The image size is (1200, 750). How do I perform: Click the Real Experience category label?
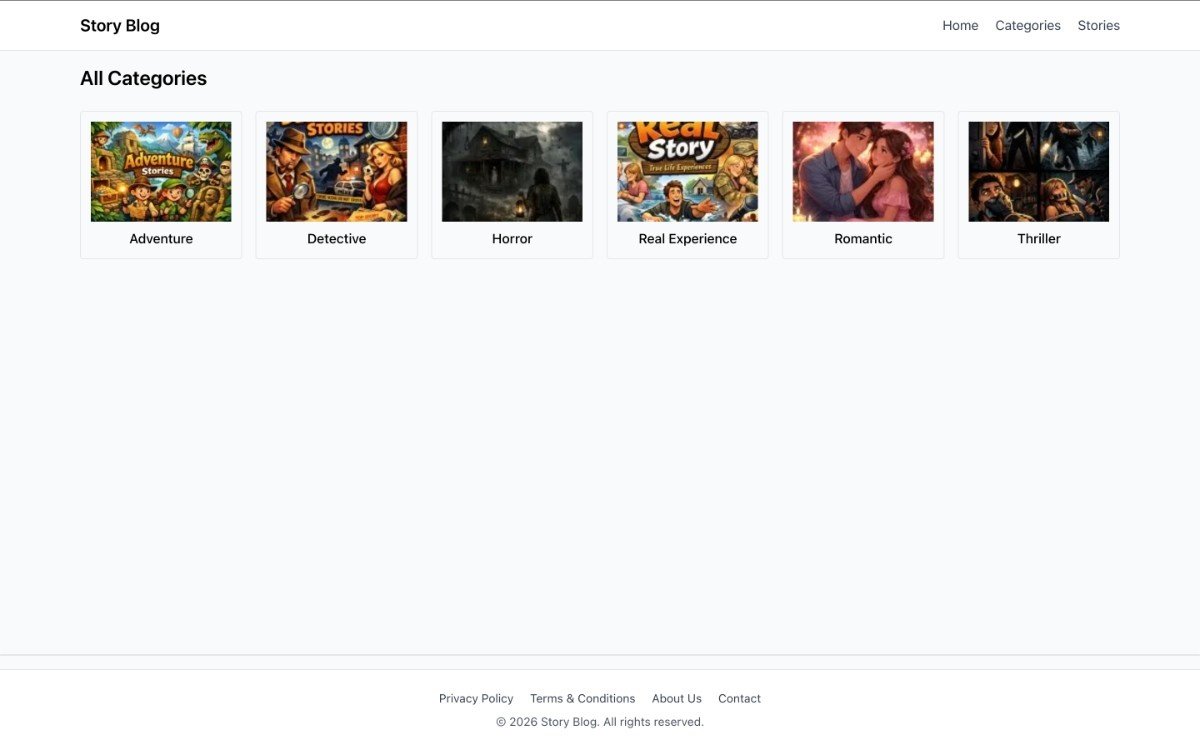pyautogui.click(x=688, y=239)
